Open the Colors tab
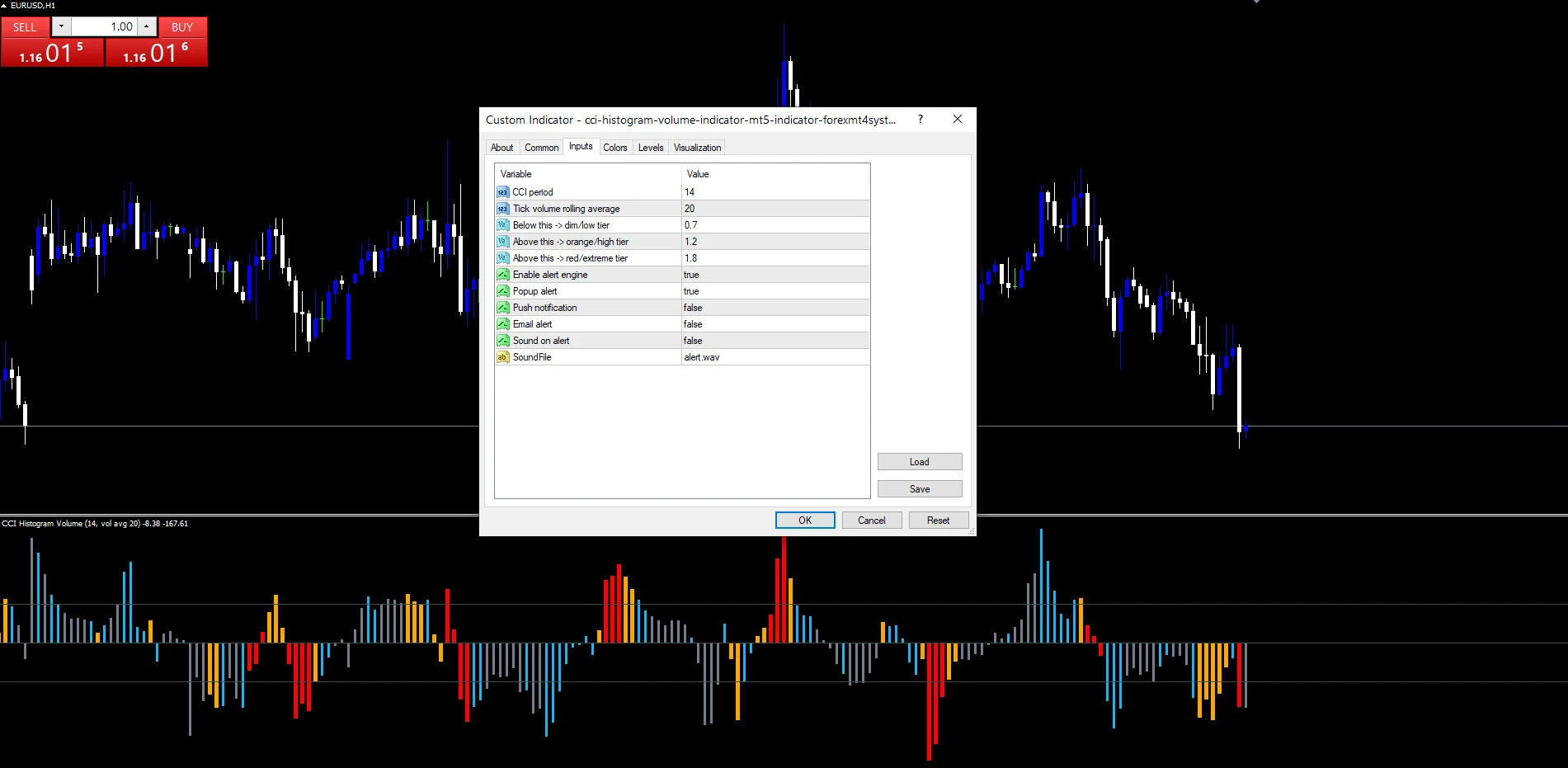1568x768 pixels. [615, 148]
